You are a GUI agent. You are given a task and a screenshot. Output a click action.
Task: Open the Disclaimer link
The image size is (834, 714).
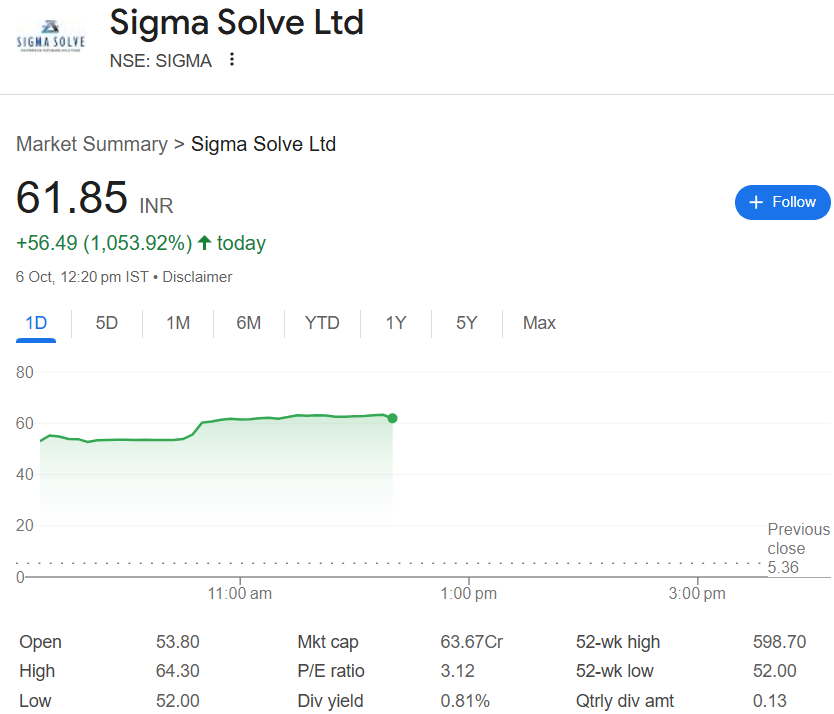pos(197,277)
